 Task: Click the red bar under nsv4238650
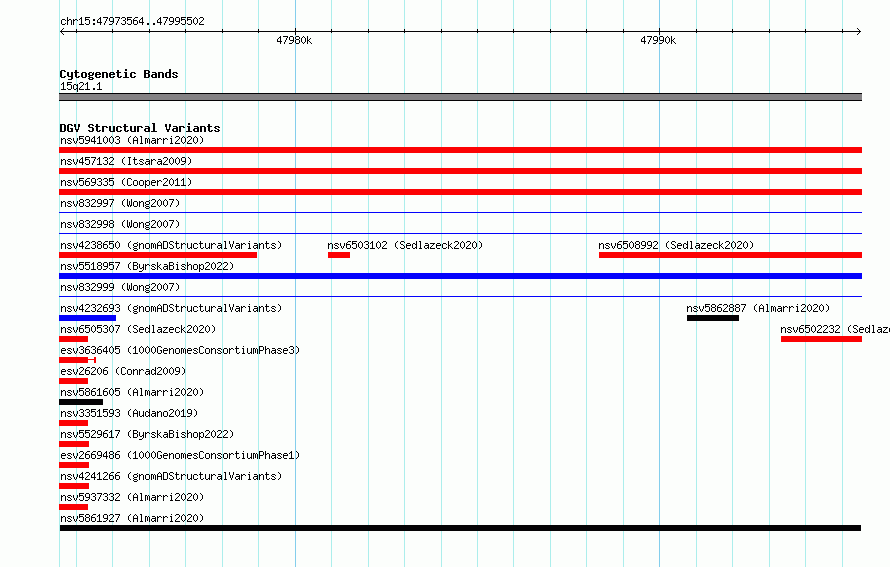pos(158,255)
